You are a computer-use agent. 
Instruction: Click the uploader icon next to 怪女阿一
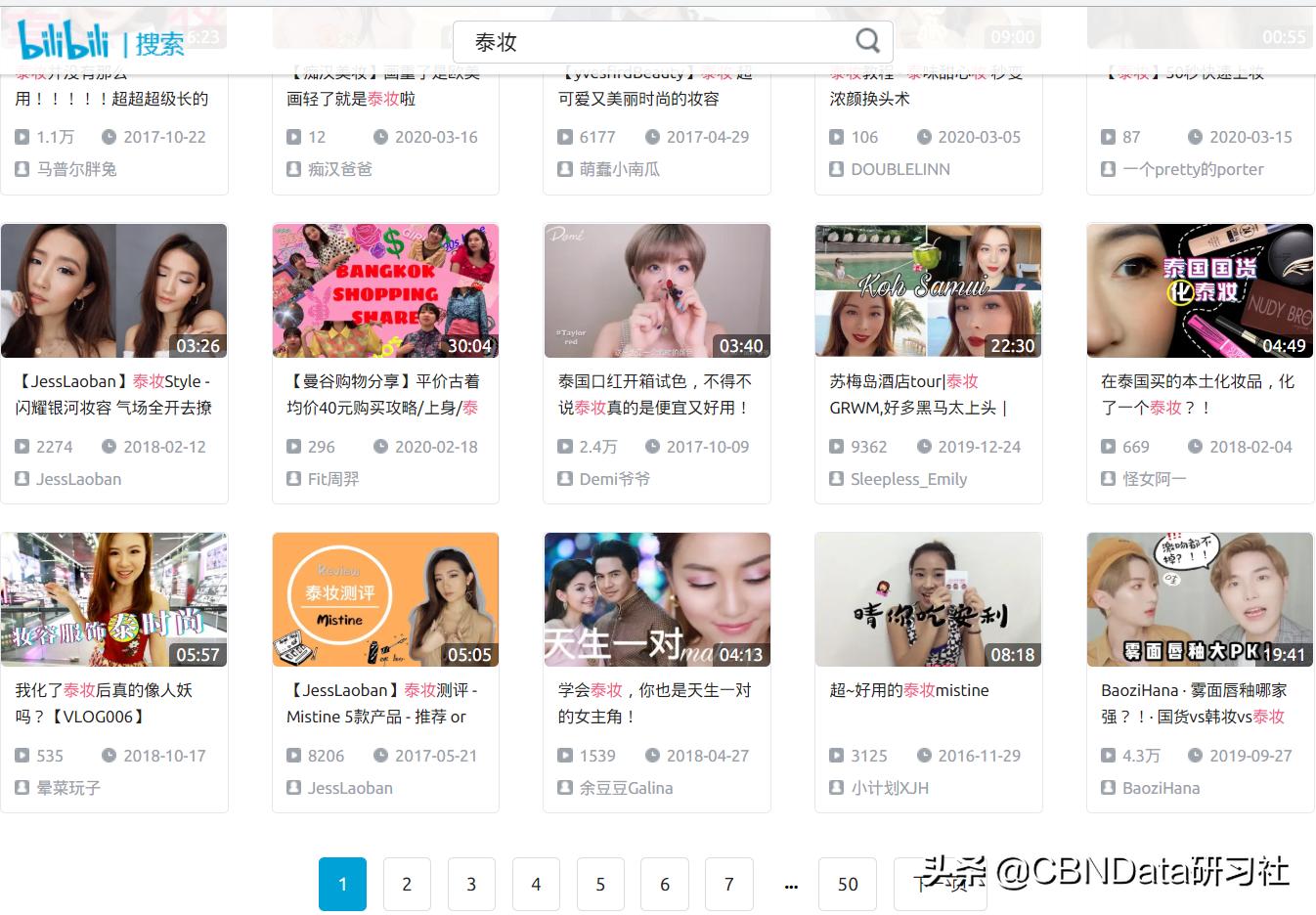pos(1107,479)
